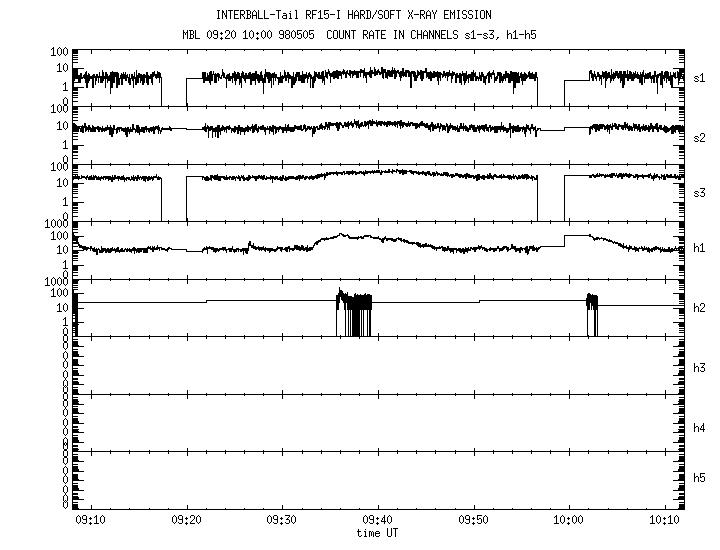Select the h3 channel label
The width and height of the screenshot is (720, 550).
tap(700, 368)
